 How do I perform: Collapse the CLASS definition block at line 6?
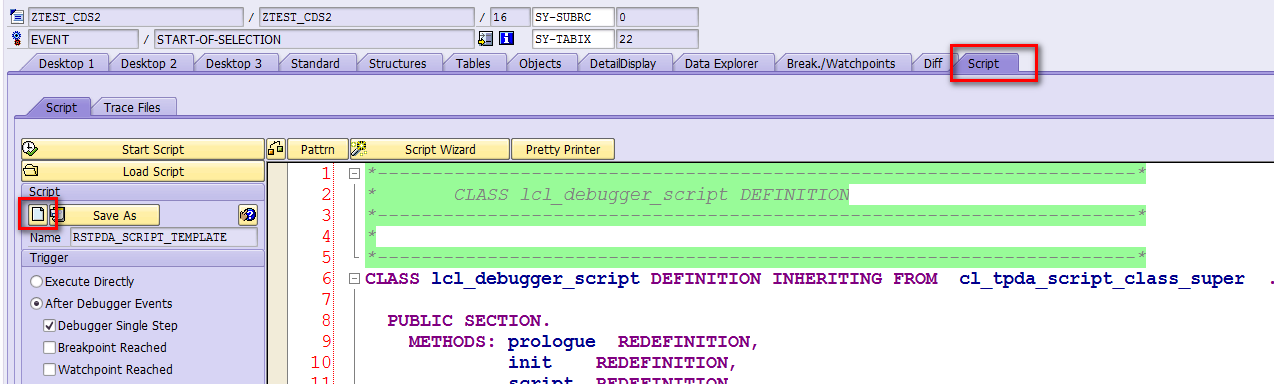click(x=354, y=279)
